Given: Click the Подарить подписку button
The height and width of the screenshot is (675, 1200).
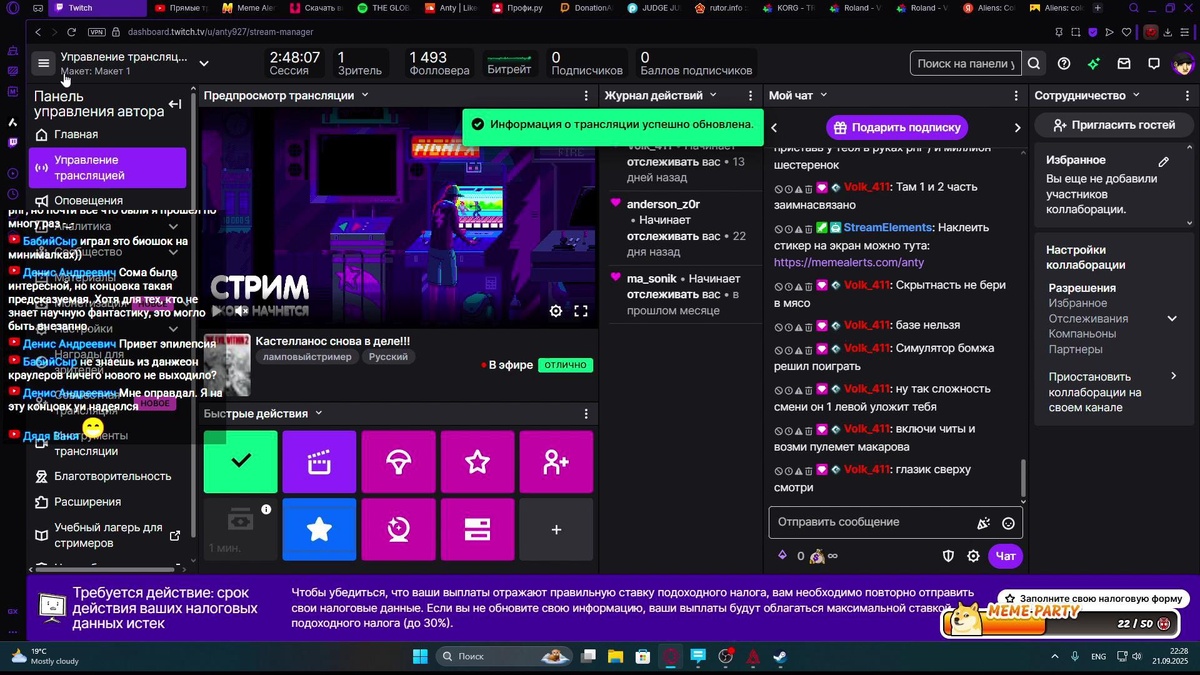Looking at the screenshot, I should click(897, 127).
